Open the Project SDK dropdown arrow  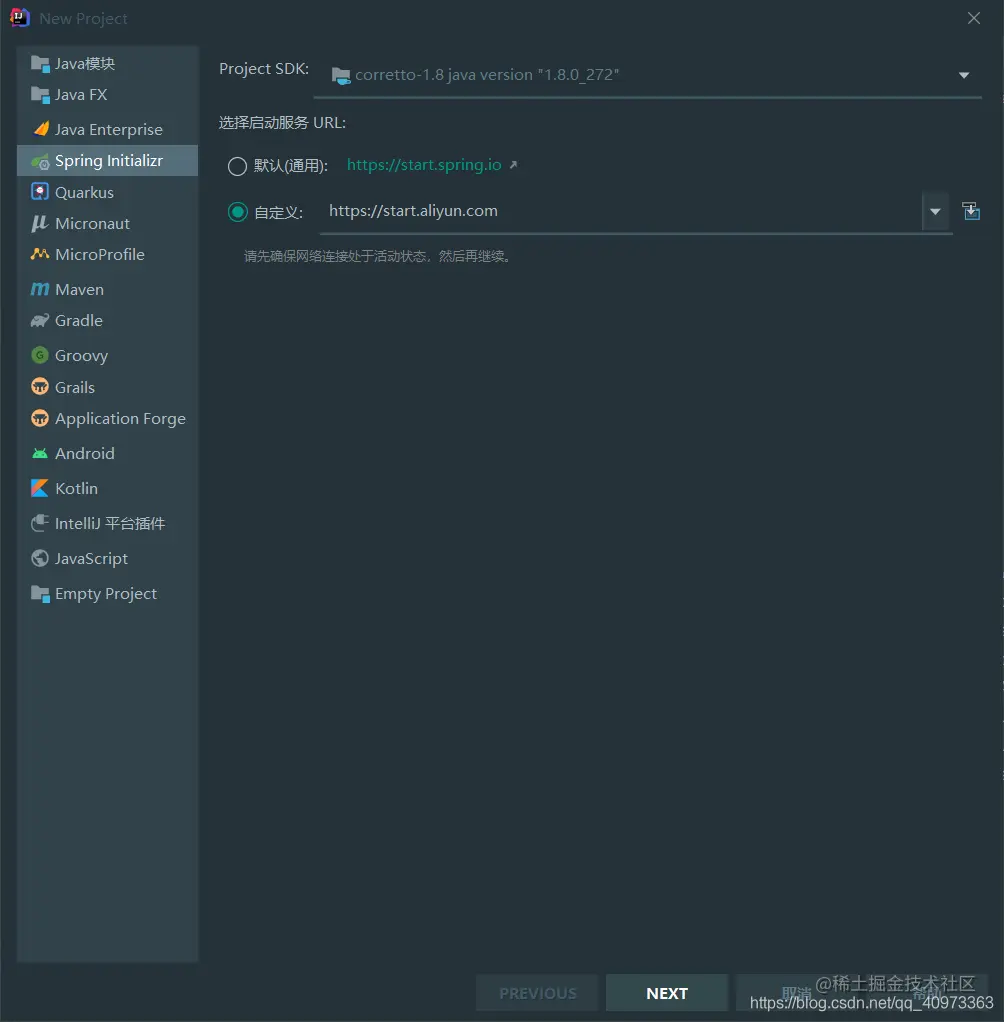(x=964, y=76)
